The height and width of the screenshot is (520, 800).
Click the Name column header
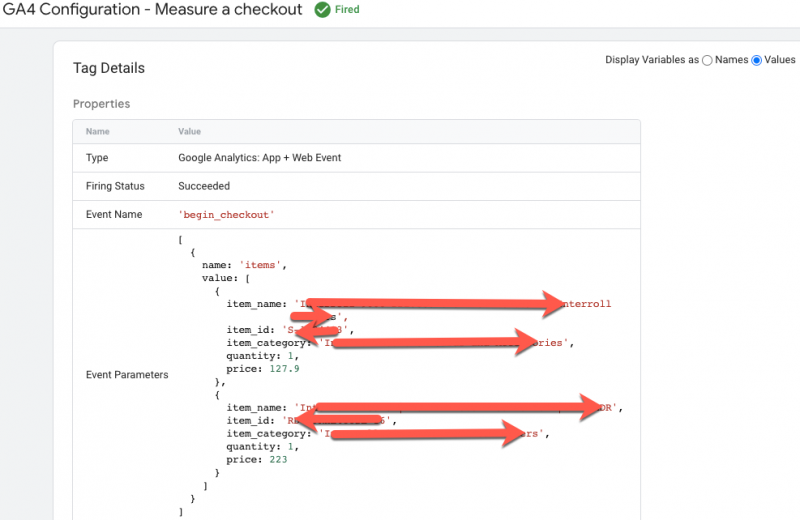point(97,131)
